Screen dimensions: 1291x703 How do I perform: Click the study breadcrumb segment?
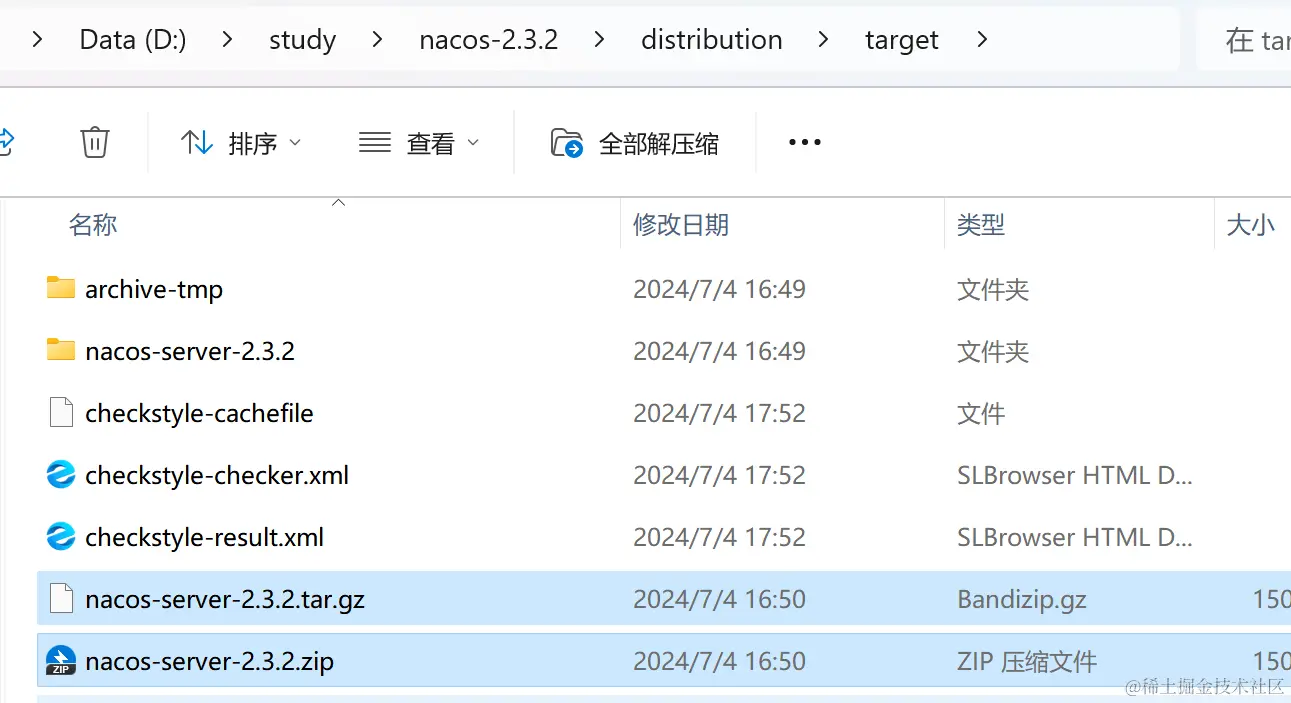(302, 40)
